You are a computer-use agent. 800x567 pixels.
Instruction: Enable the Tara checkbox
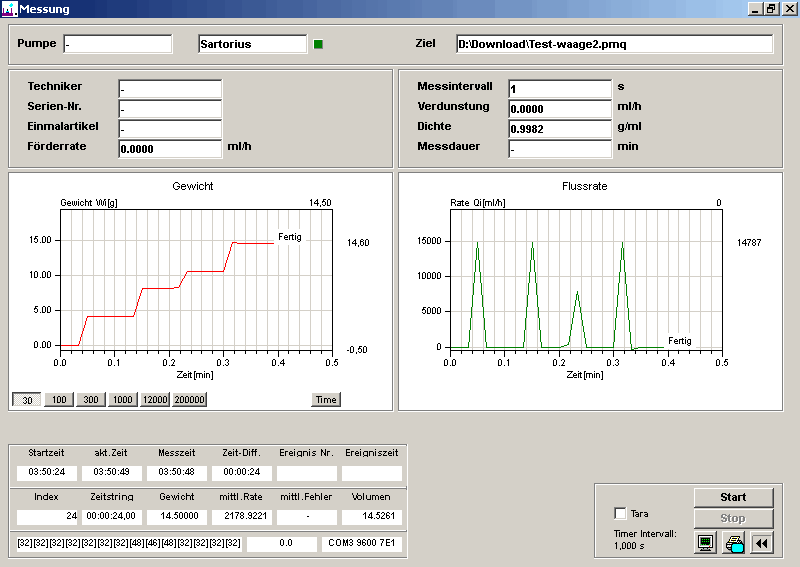(620, 513)
